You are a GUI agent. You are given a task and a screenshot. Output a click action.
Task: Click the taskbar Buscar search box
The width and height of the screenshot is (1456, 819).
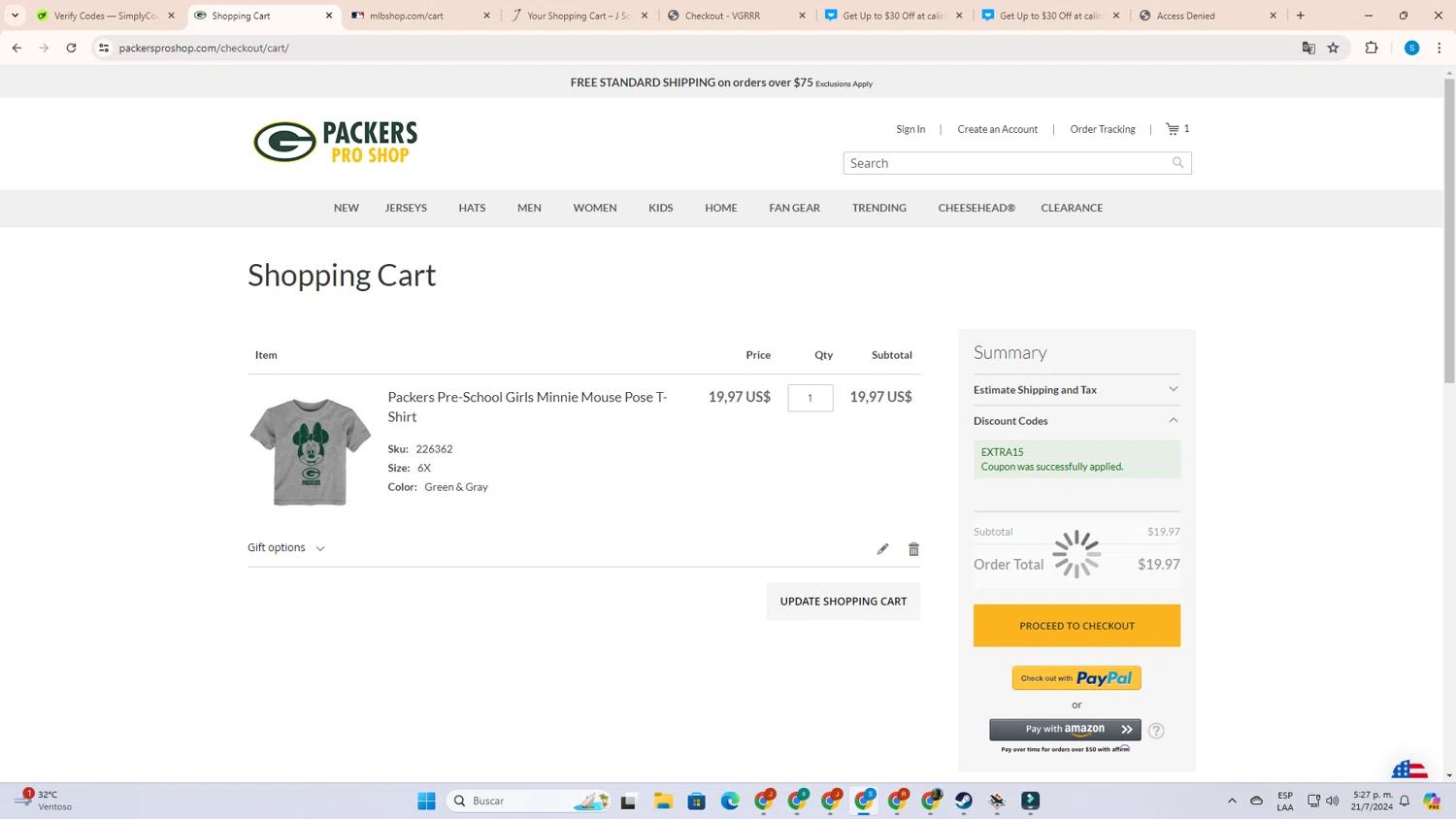(529, 801)
